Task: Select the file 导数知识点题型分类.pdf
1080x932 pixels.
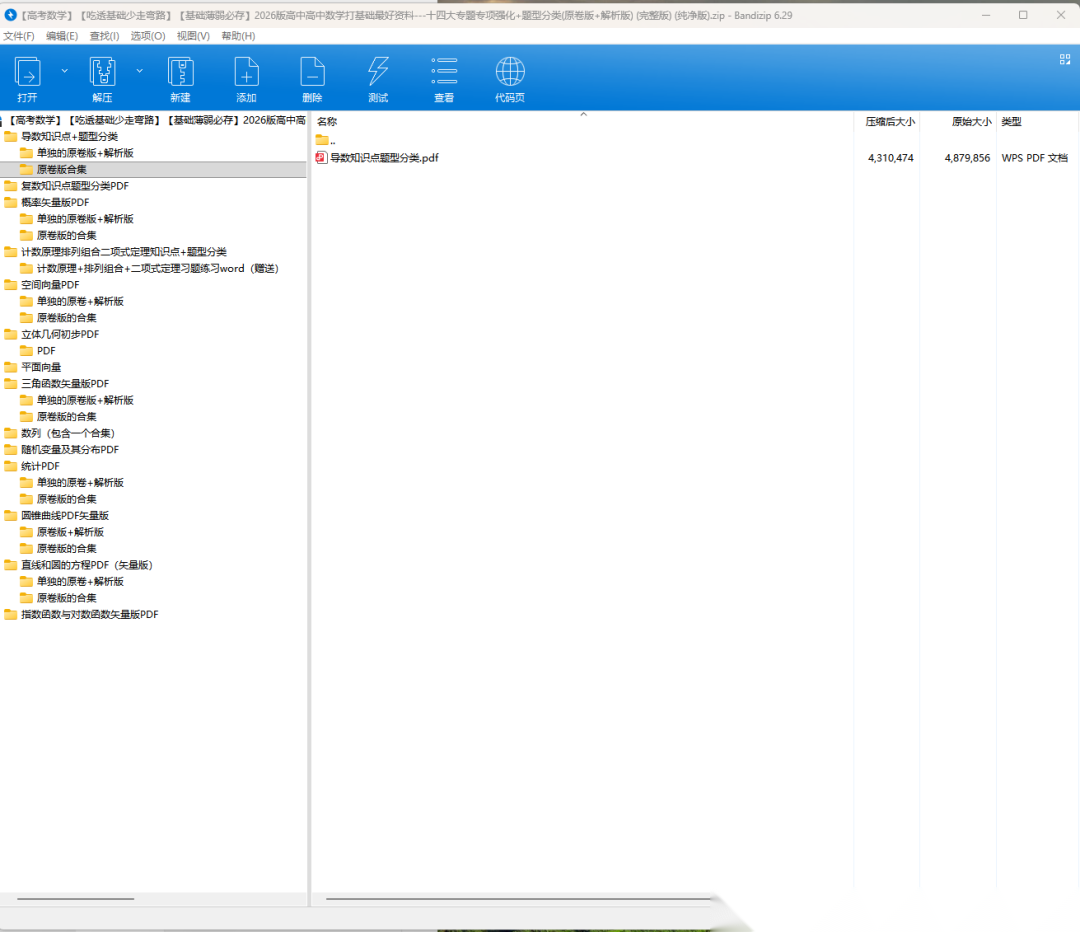Action: (384, 158)
